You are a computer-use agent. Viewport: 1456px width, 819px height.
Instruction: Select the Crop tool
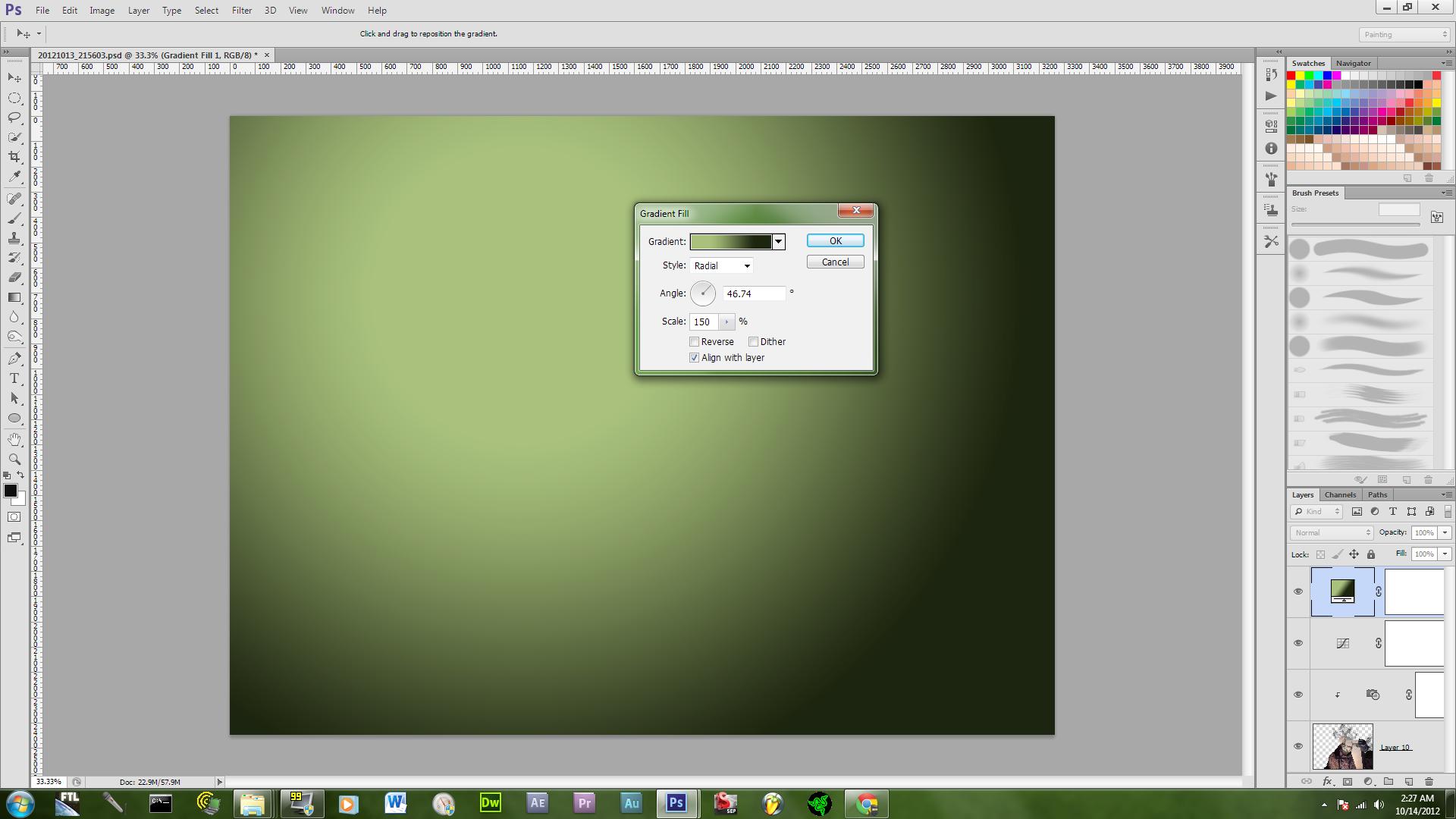[14, 157]
